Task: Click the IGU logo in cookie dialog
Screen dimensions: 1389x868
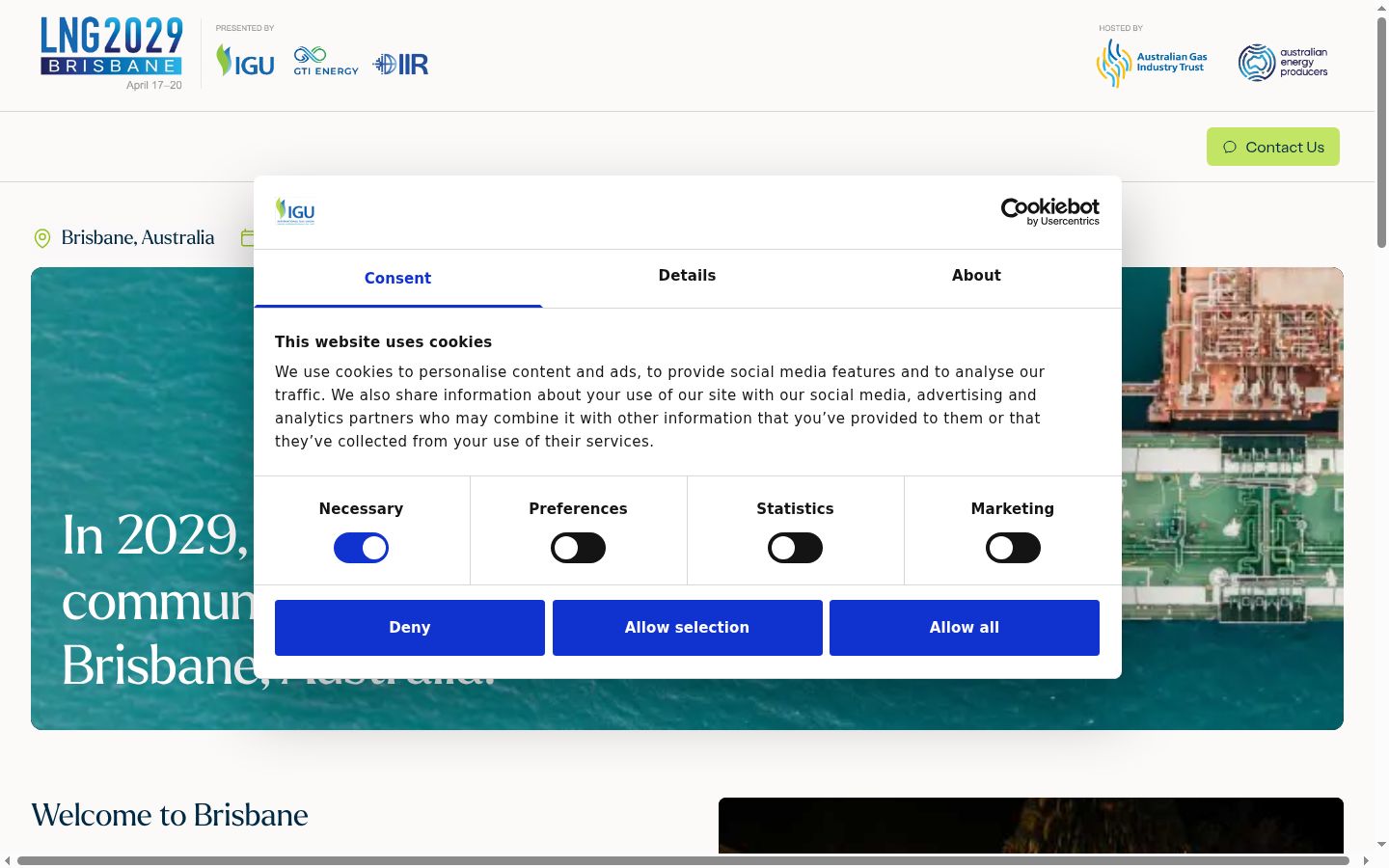Action: (295, 211)
